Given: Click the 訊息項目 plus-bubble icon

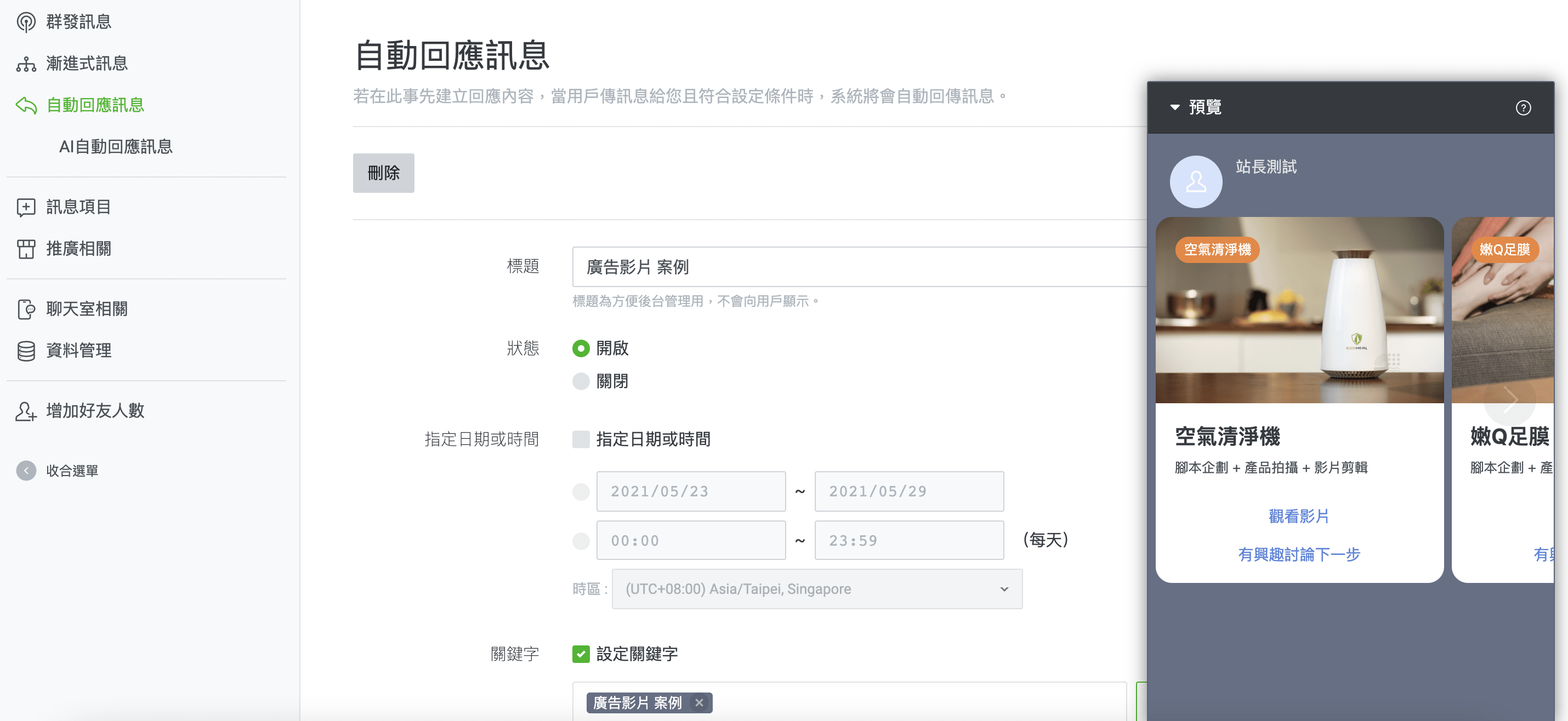Looking at the screenshot, I should (26, 208).
